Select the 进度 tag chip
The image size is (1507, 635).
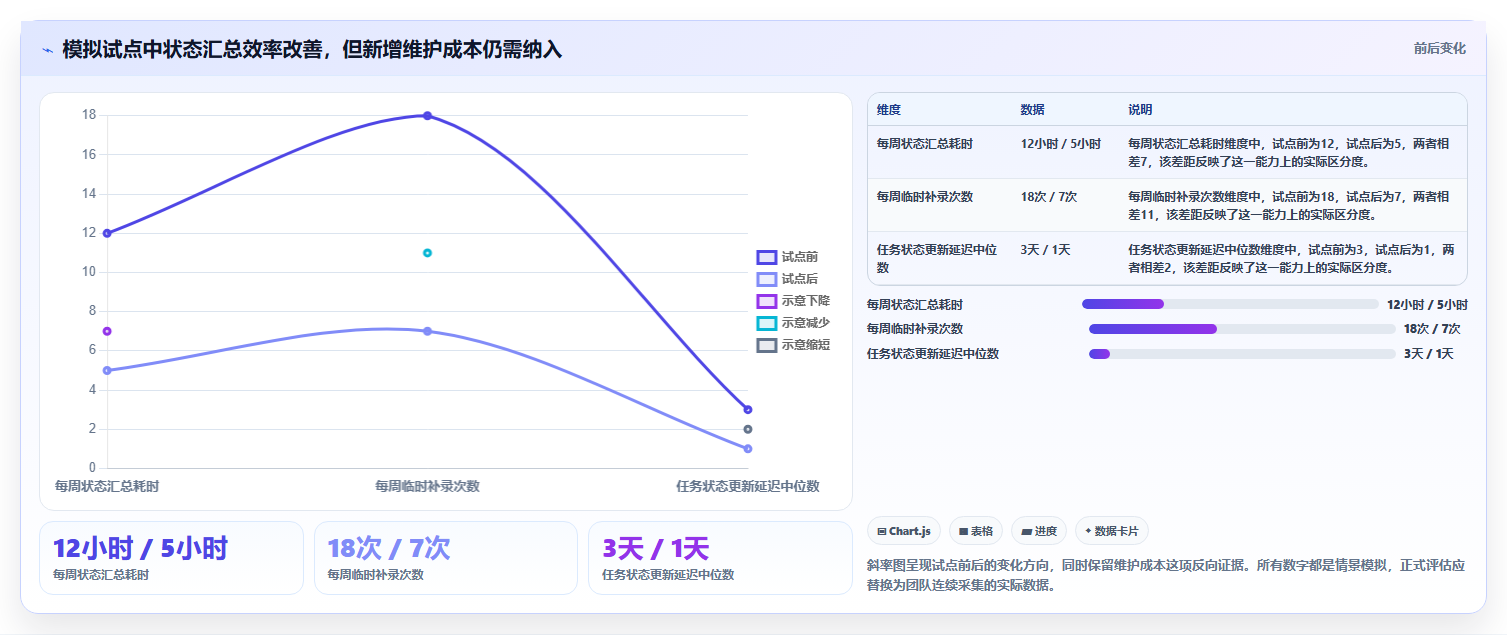pos(1039,531)
